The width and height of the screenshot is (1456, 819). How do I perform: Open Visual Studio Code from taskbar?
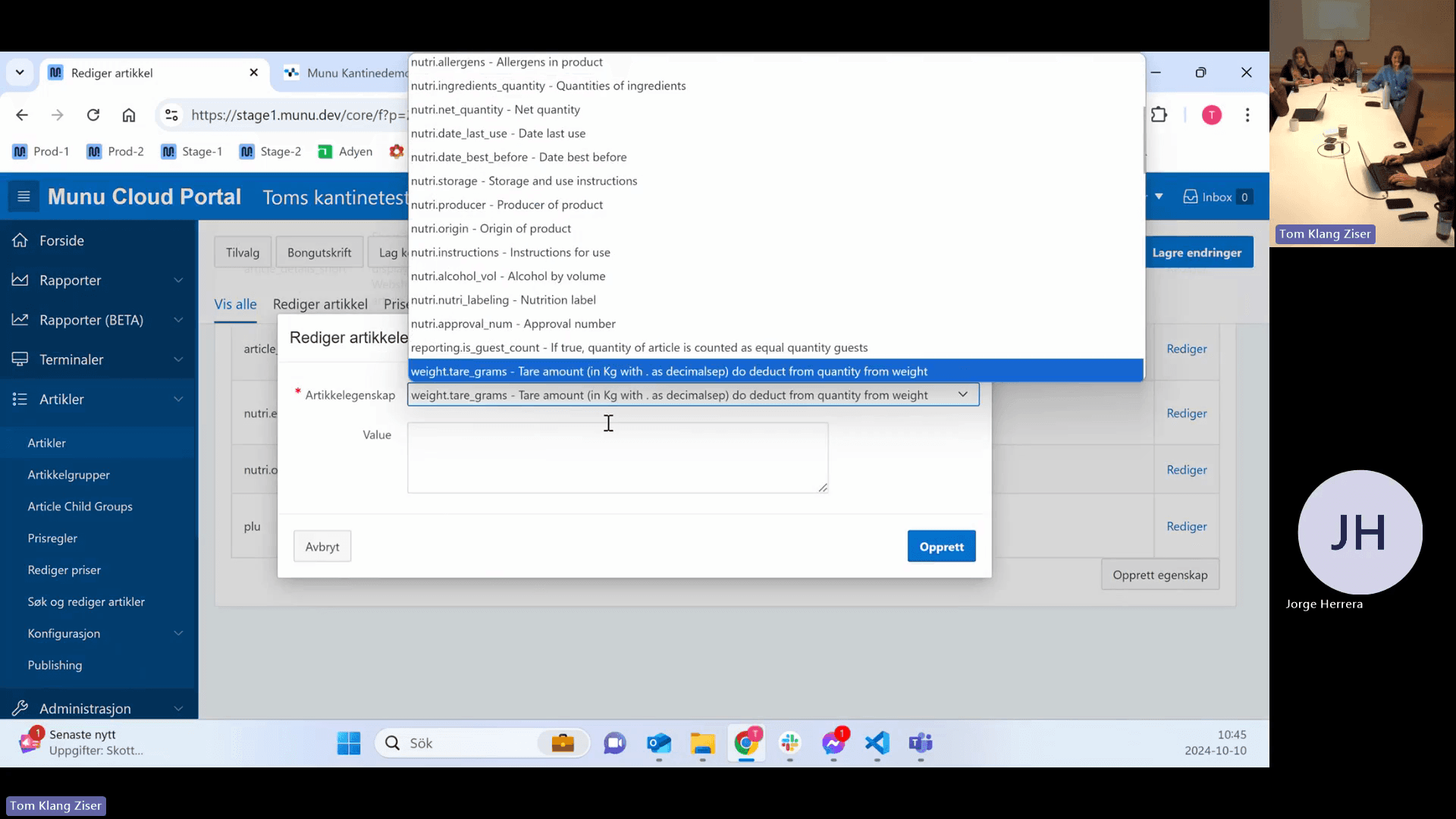[x=877, y=743]
